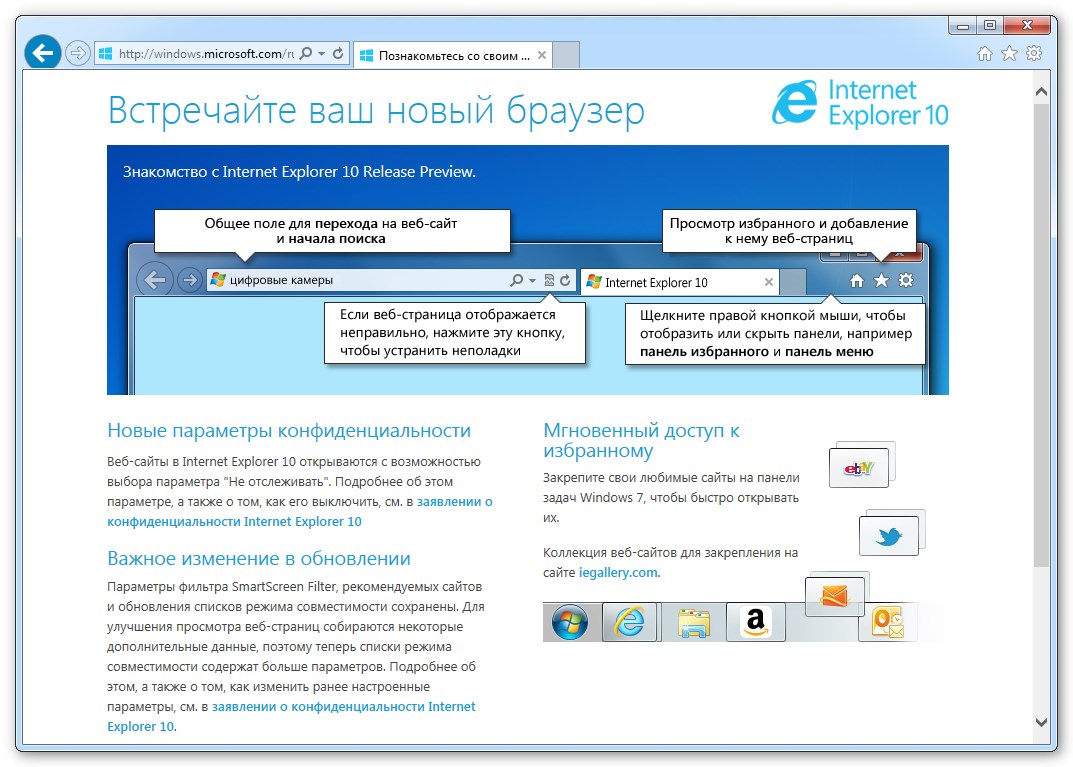Click scrollbar up arrow
1073x767 pixels.
coord(1042,91)
